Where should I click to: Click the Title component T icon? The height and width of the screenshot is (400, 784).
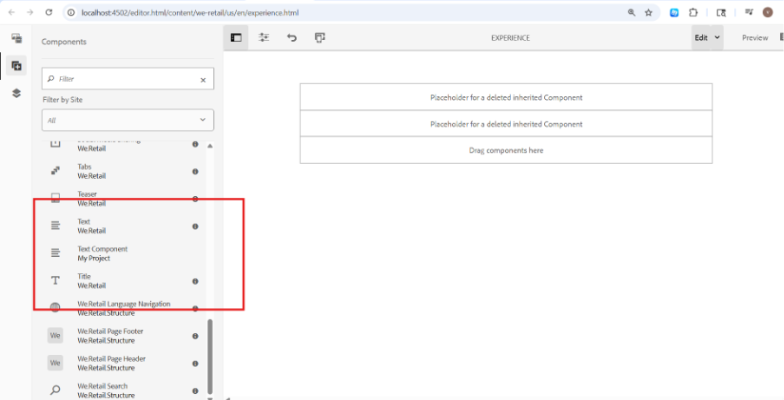56,281
